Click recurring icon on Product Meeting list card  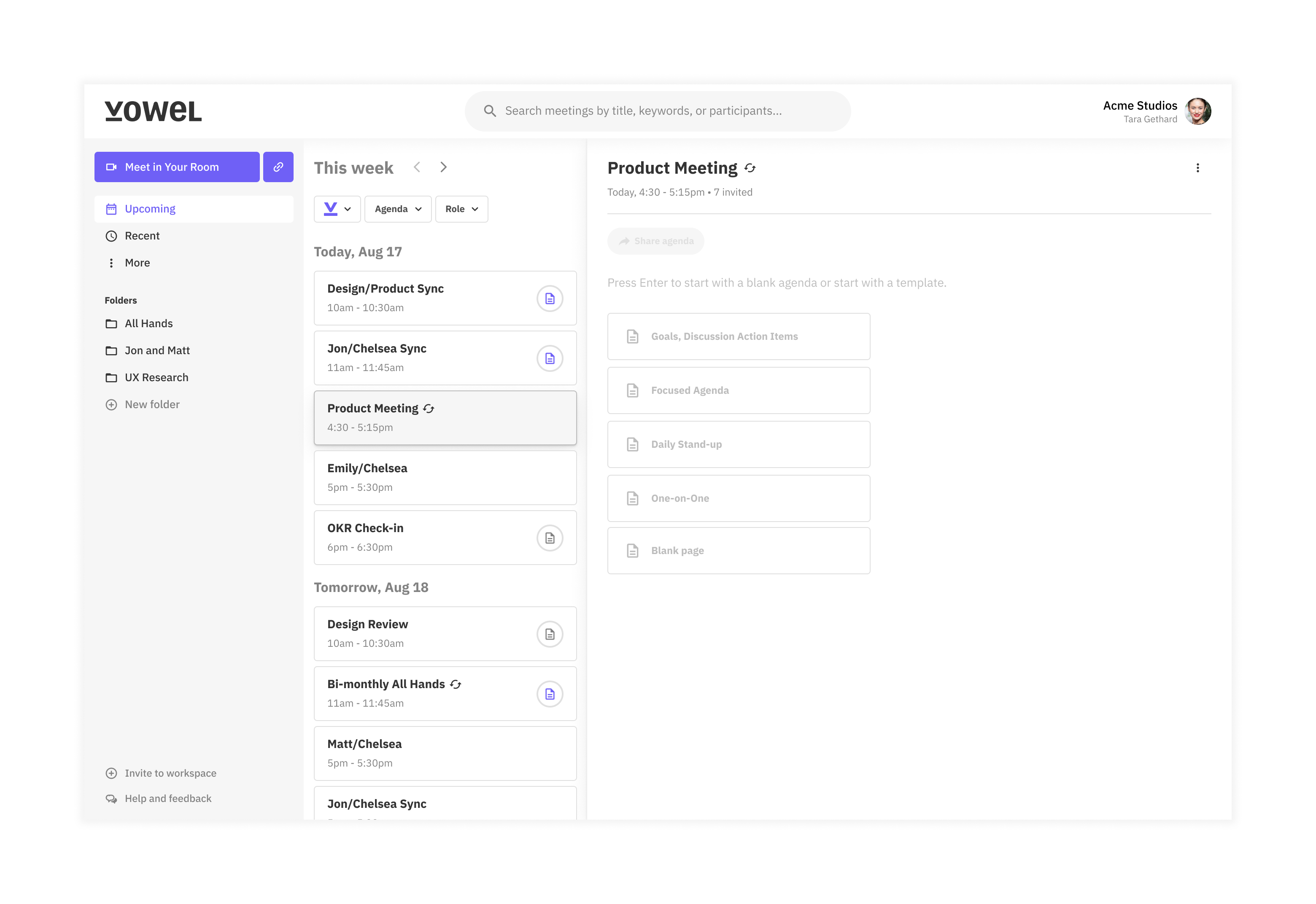(x=429, y=409)
